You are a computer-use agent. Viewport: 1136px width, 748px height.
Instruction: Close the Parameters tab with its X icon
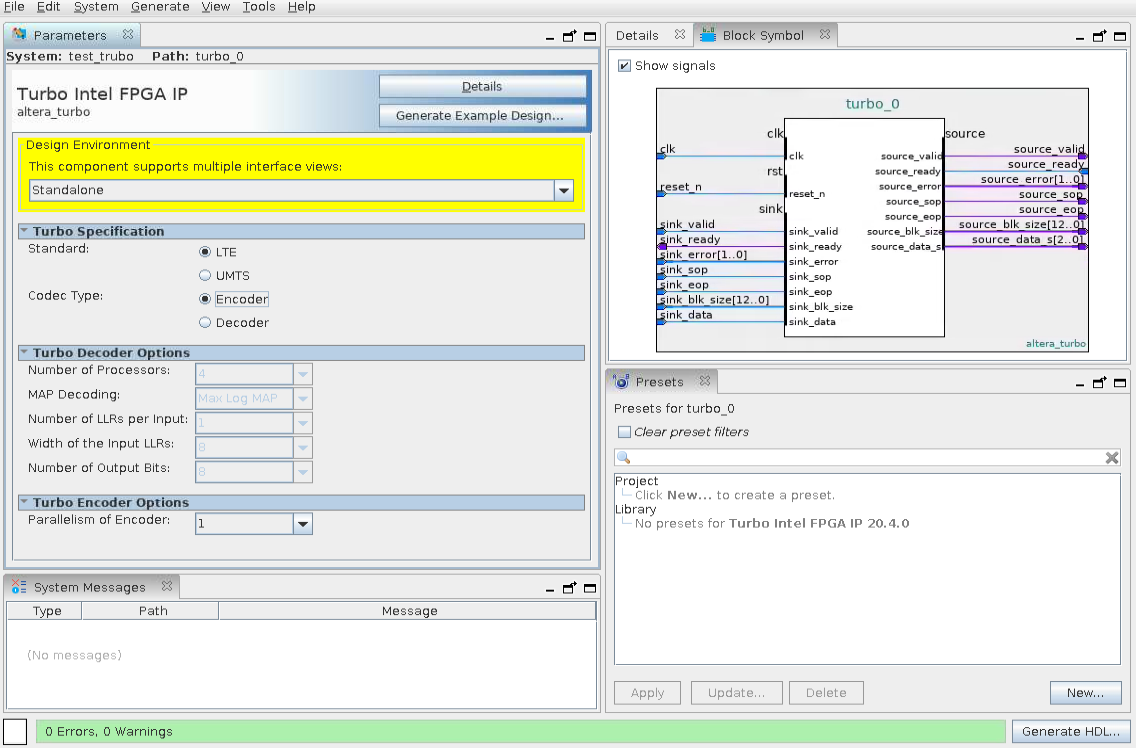[x=128, y=34]
